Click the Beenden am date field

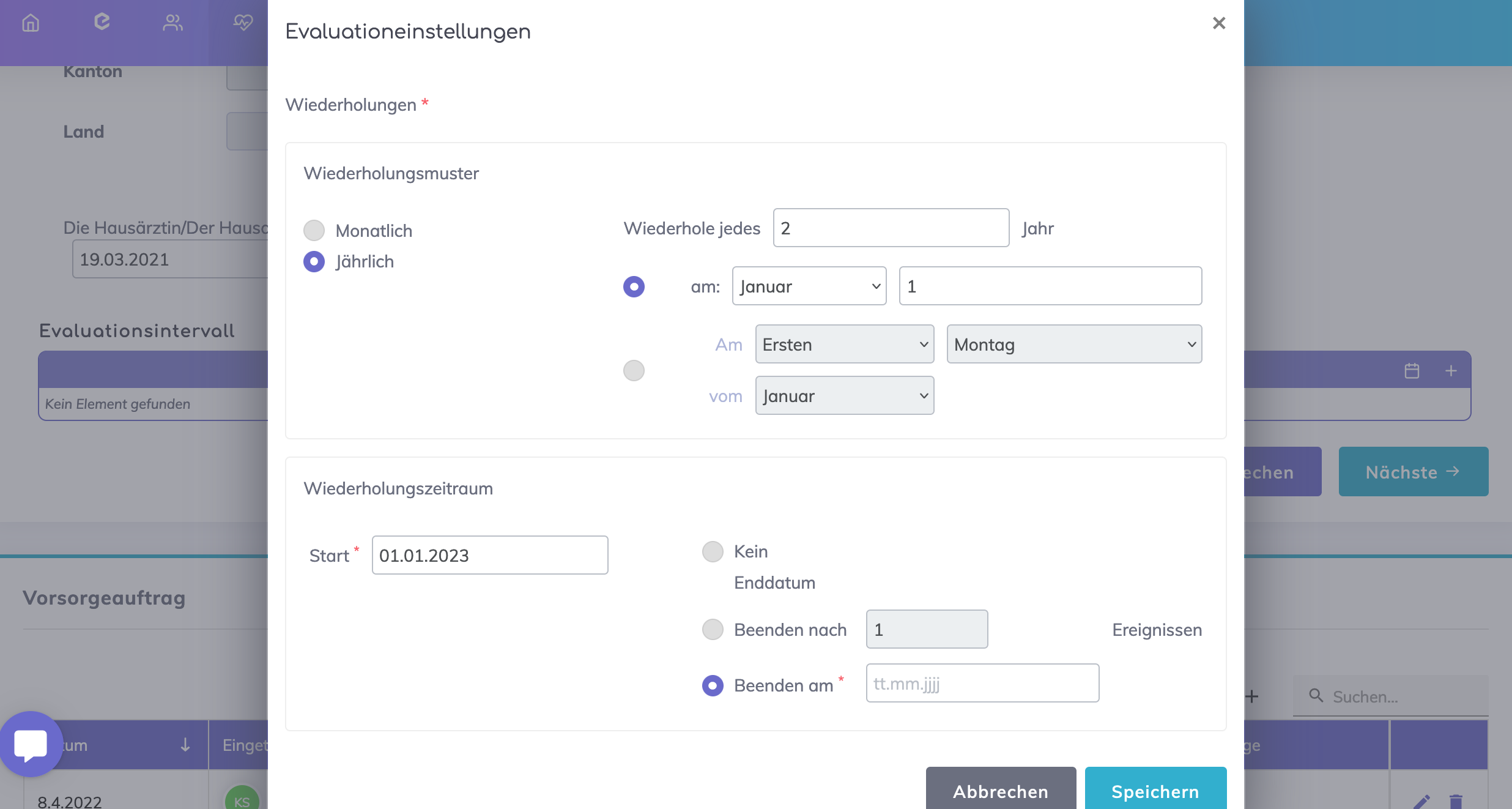pyautogui.click(x=982, y=683)
